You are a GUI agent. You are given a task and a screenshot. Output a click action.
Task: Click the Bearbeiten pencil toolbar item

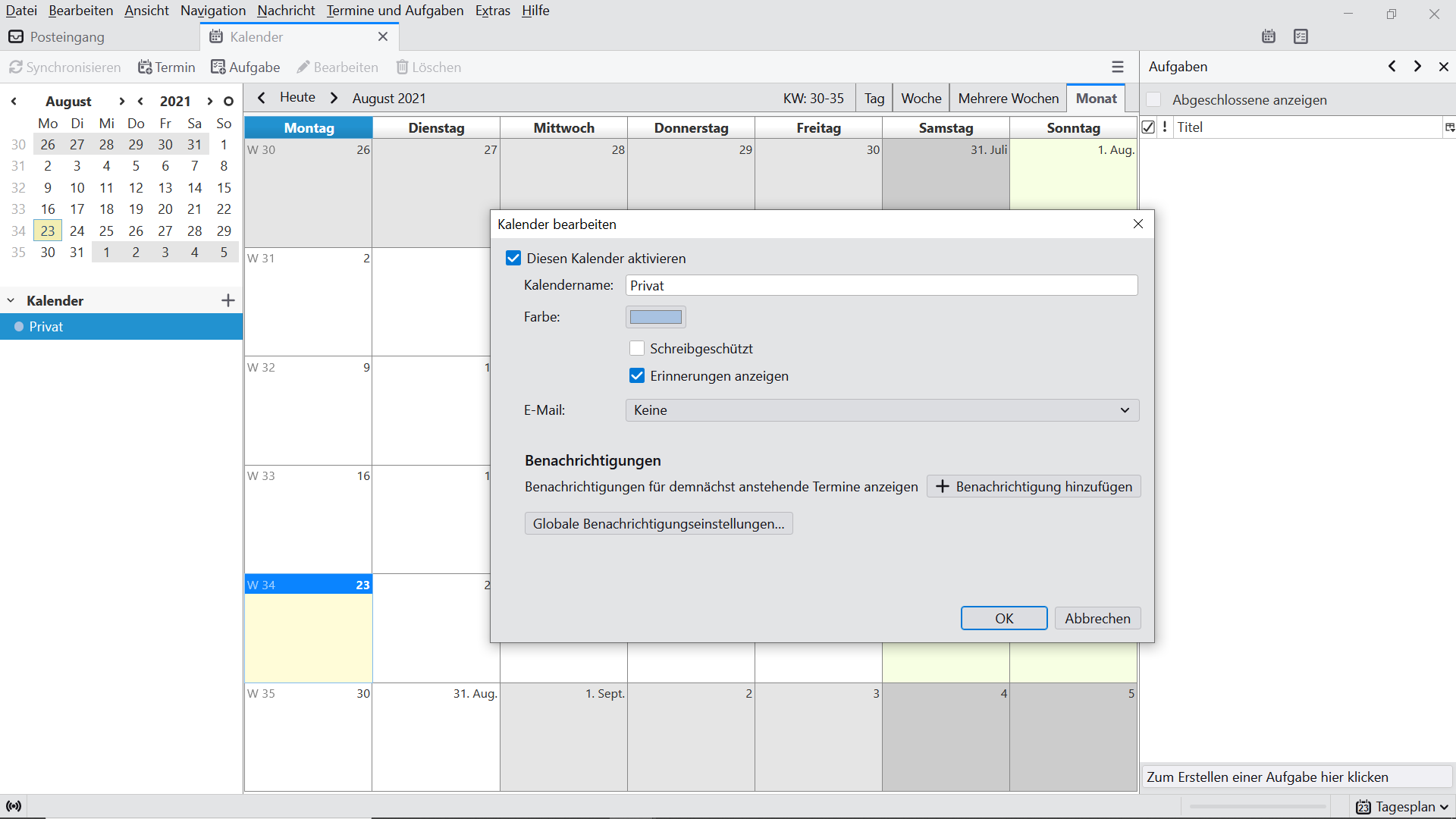coord(337,67)
